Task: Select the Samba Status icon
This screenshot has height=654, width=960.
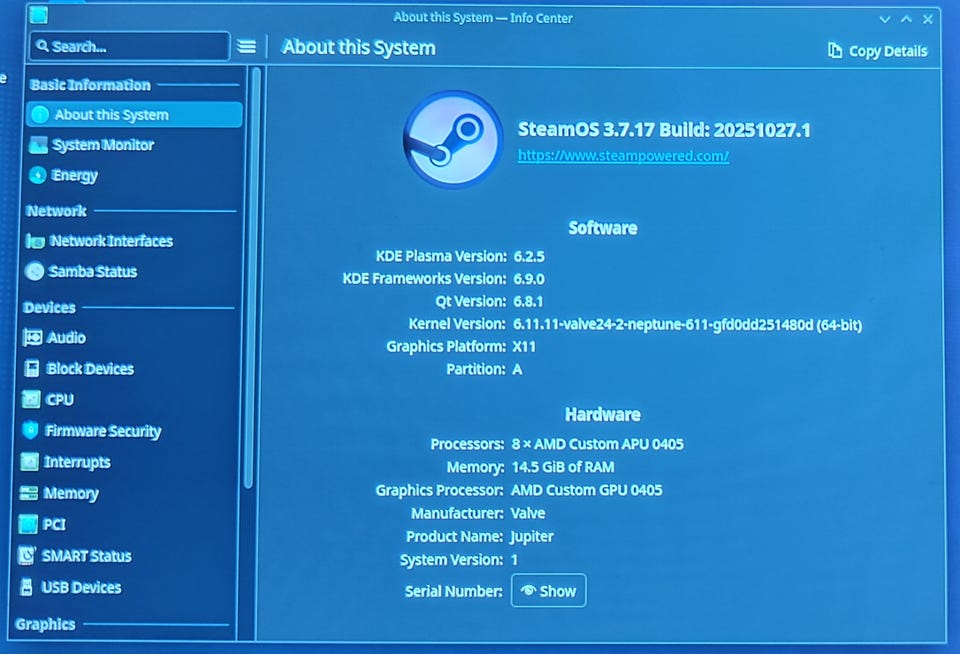Action: [34, 271]
